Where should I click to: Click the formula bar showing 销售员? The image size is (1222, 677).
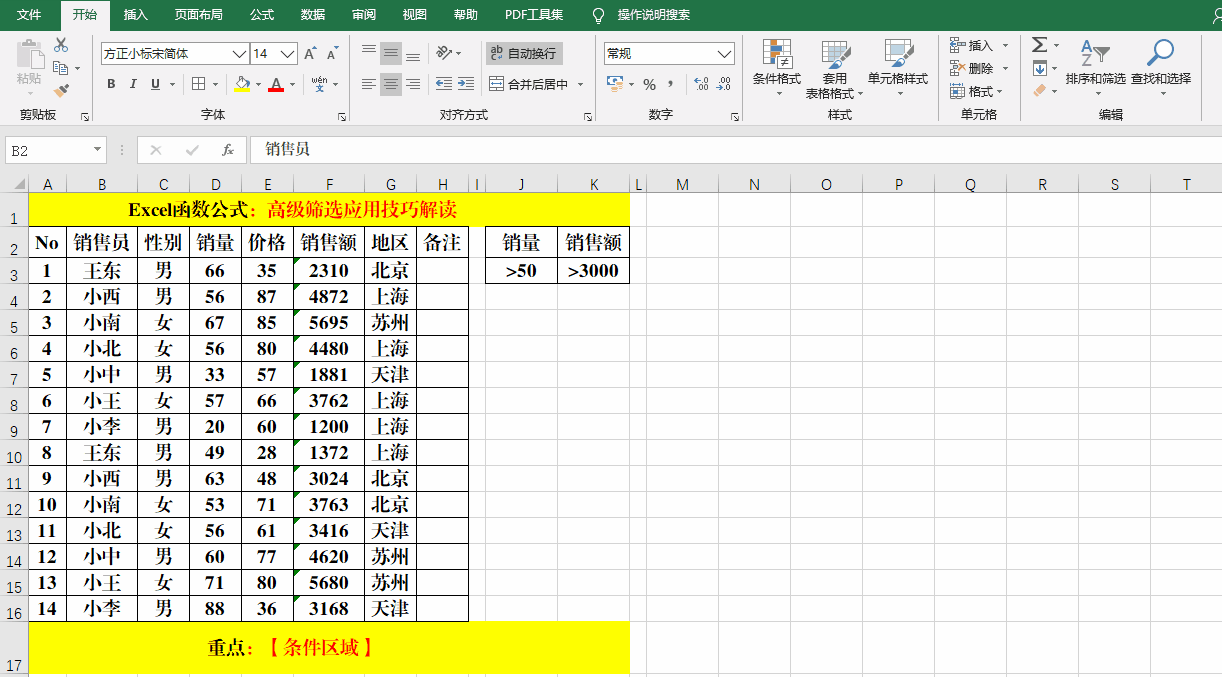point(735,150)
